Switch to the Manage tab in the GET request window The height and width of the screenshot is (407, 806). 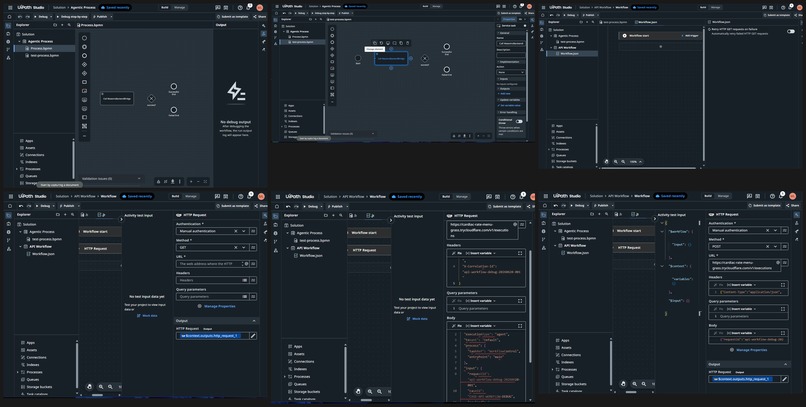tap(191, 196)
